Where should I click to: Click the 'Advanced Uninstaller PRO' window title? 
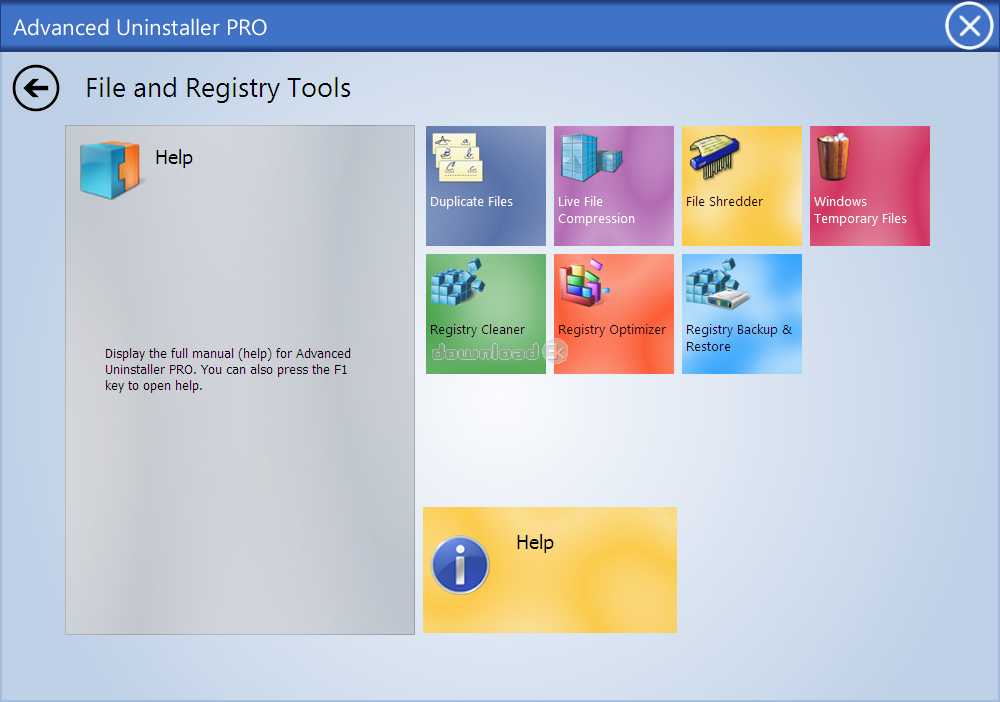coord(140,27)
